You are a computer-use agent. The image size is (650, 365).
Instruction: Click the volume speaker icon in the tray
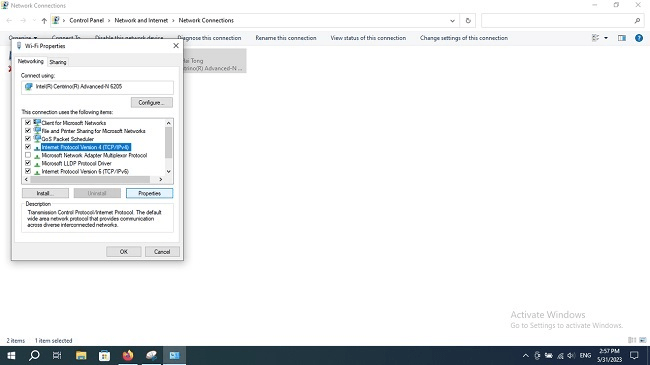[x=571, y=355]
